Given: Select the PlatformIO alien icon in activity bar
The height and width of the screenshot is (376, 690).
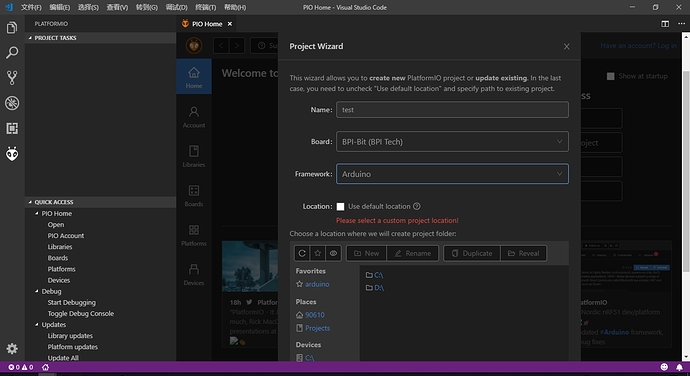Looking at the screenshot, I should tap(12, 154).
